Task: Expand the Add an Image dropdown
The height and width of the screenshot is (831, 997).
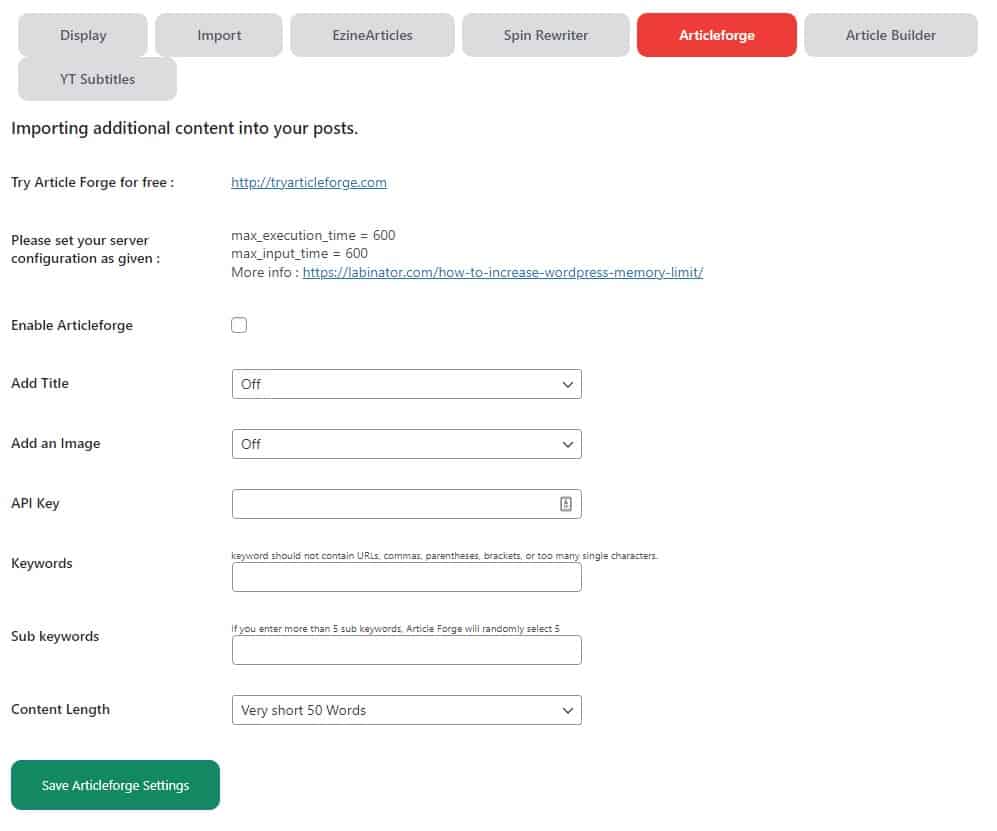Action: [406, 444]
